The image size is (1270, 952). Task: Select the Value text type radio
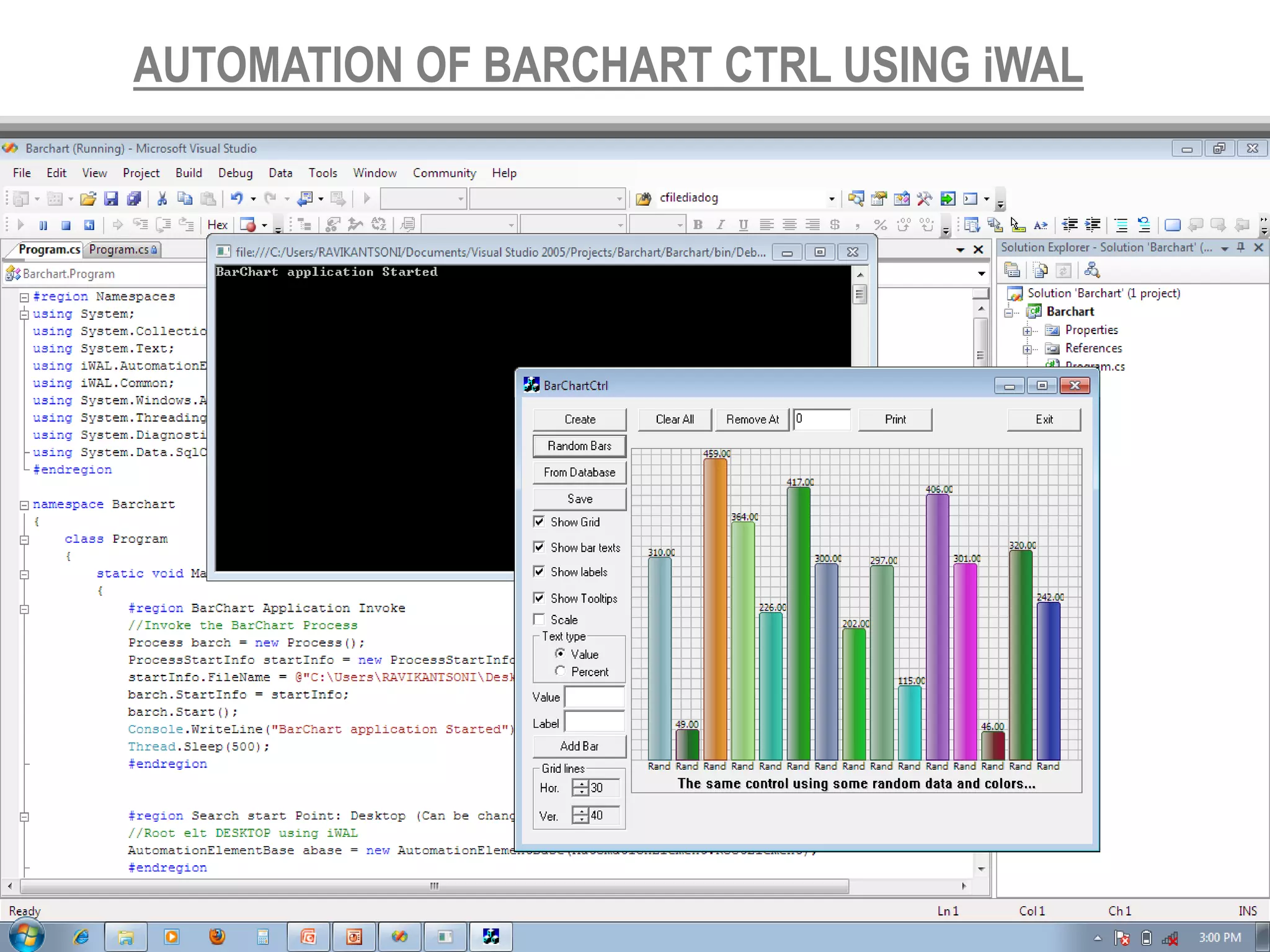coord(560,653)
